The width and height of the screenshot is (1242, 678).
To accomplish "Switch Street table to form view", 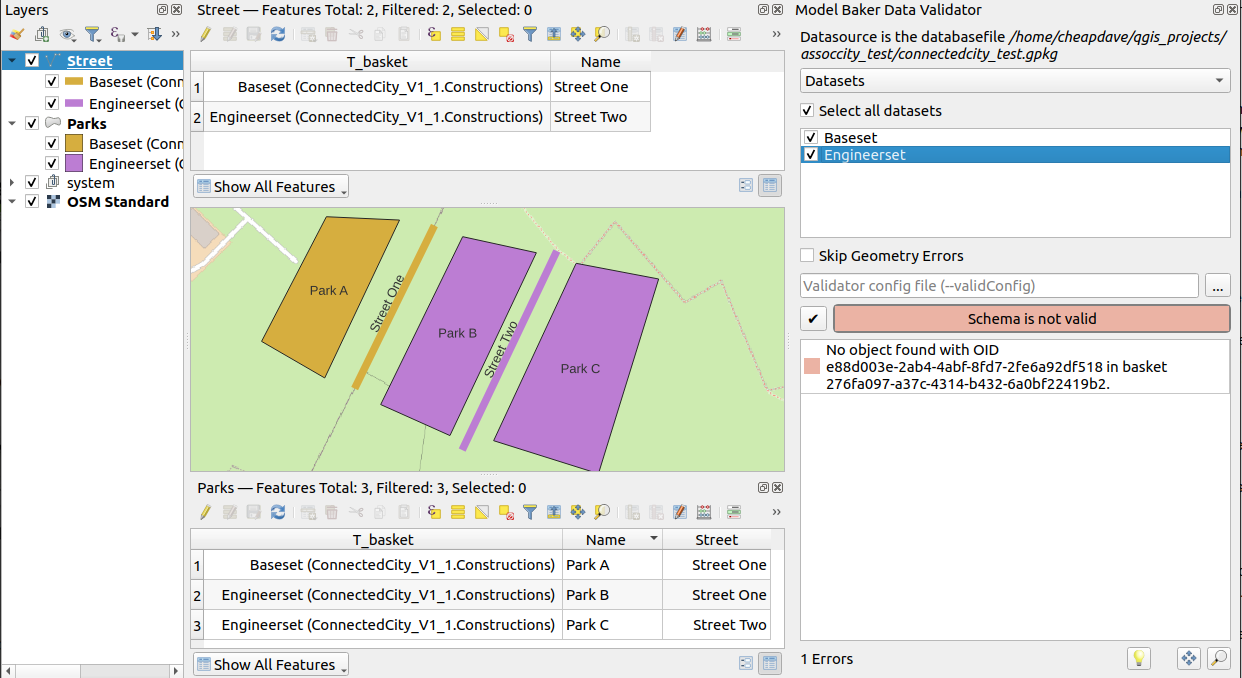I will pyautogui.click(x=745, y=186).
